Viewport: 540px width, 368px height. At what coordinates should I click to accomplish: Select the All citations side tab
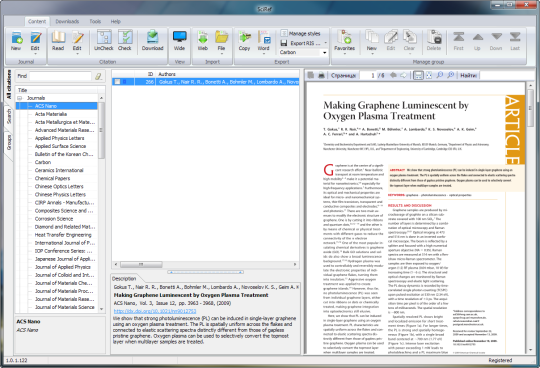[x=9, y=85]
